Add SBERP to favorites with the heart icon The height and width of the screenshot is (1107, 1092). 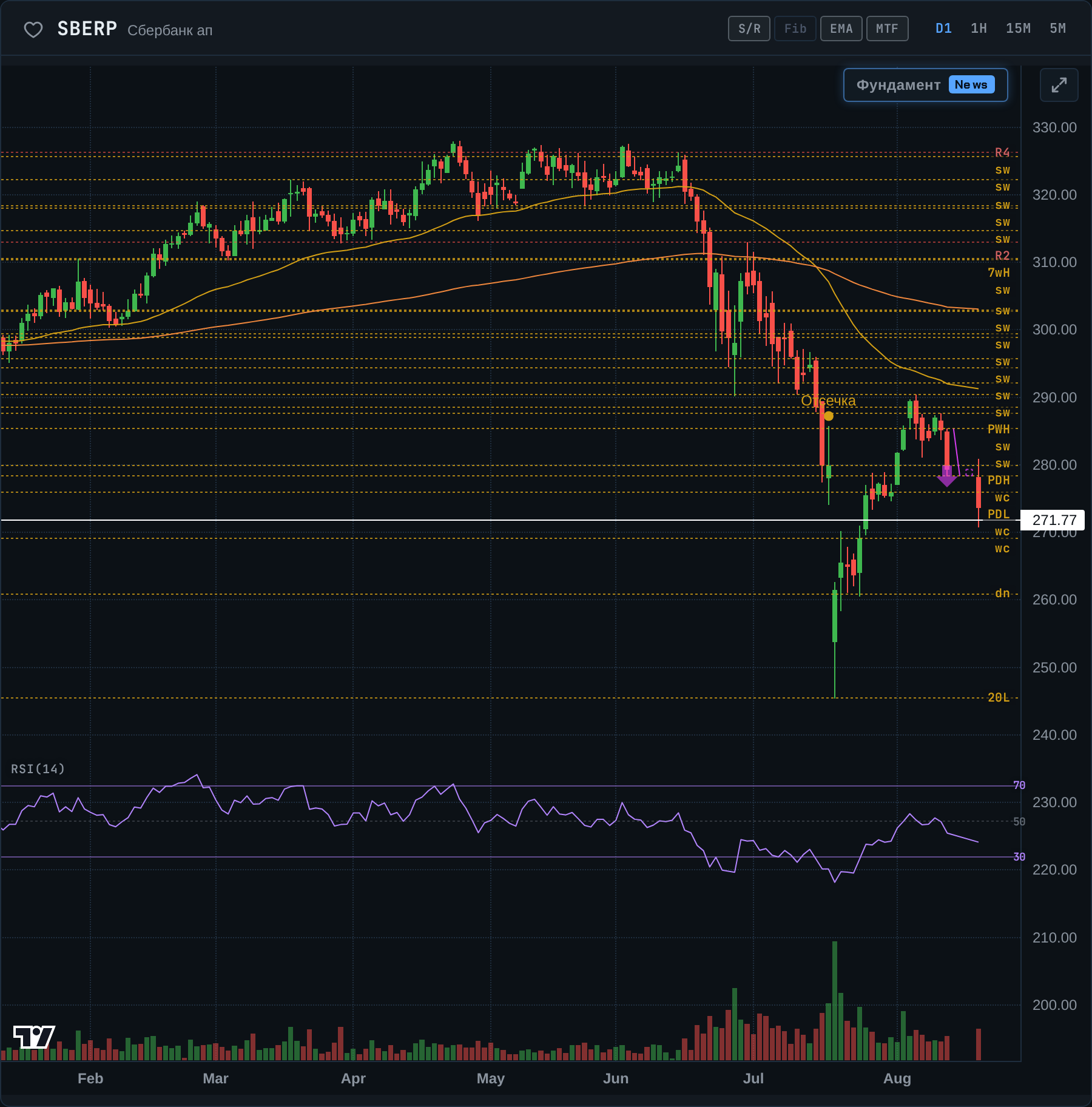click(x=33, y=29)
